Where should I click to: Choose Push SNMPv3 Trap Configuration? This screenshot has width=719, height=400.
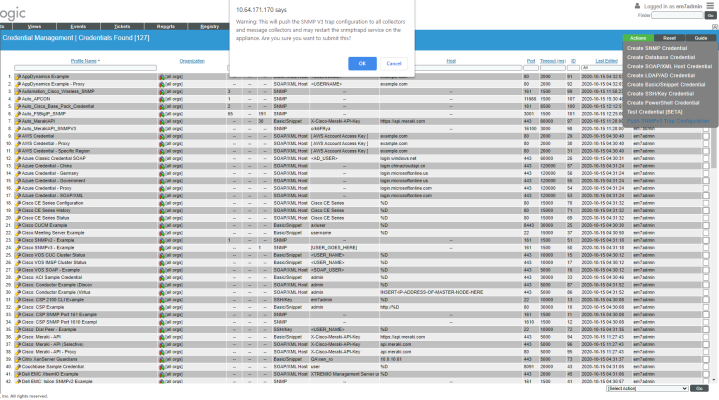coord(668,121)
